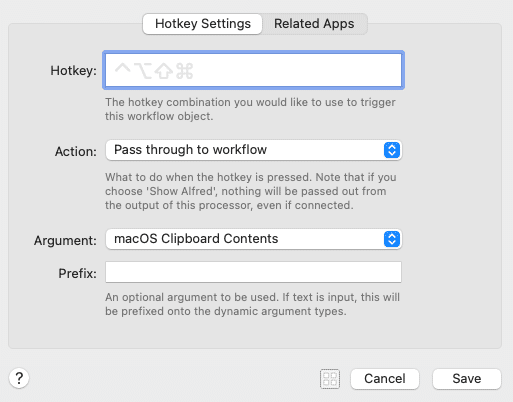Click the blue arrows on Action popup
Image resolution: width=513 pixels, height=402 pixels.
coord(392,150)
